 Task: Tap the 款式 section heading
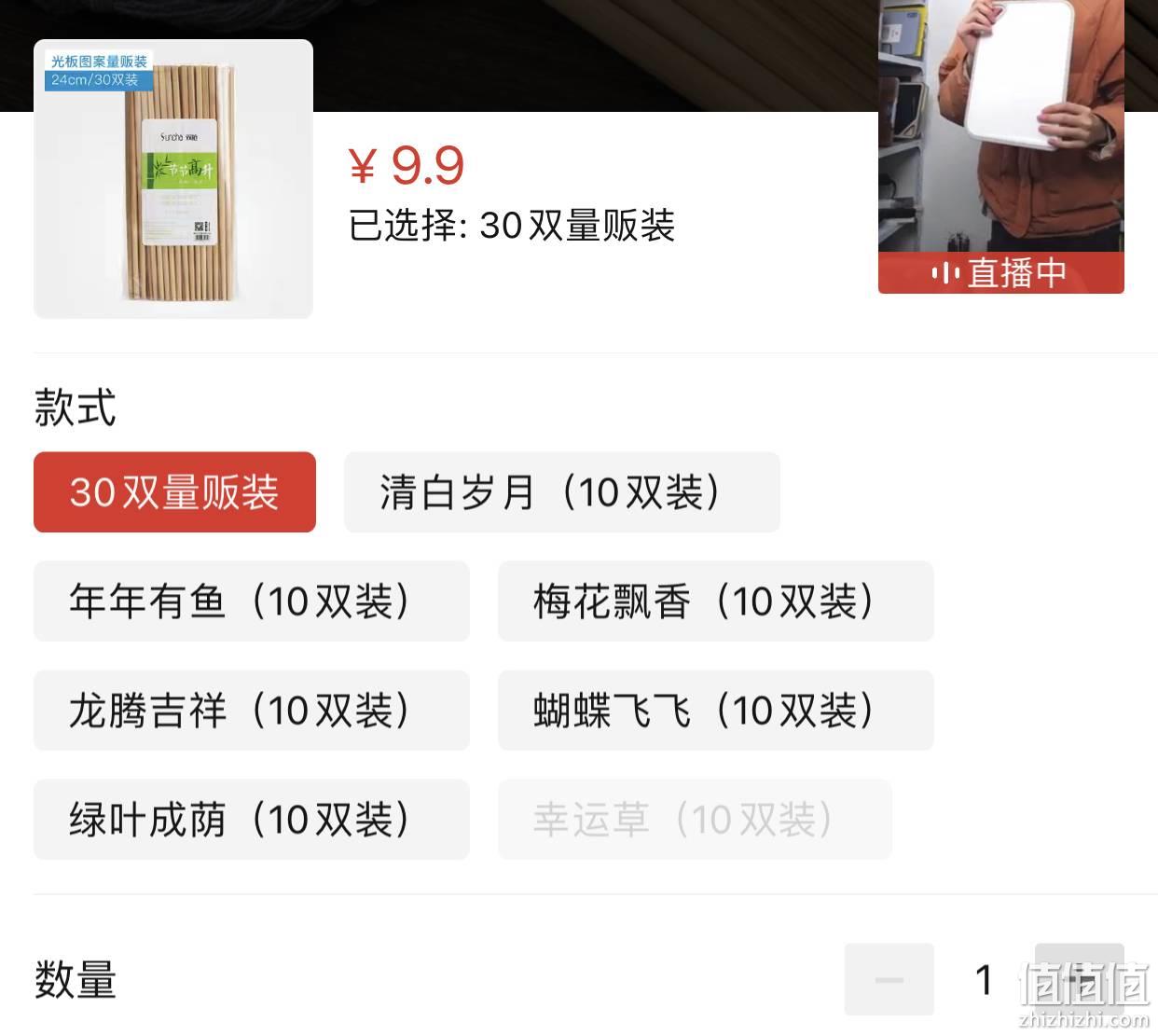click(x=76, y=407)
